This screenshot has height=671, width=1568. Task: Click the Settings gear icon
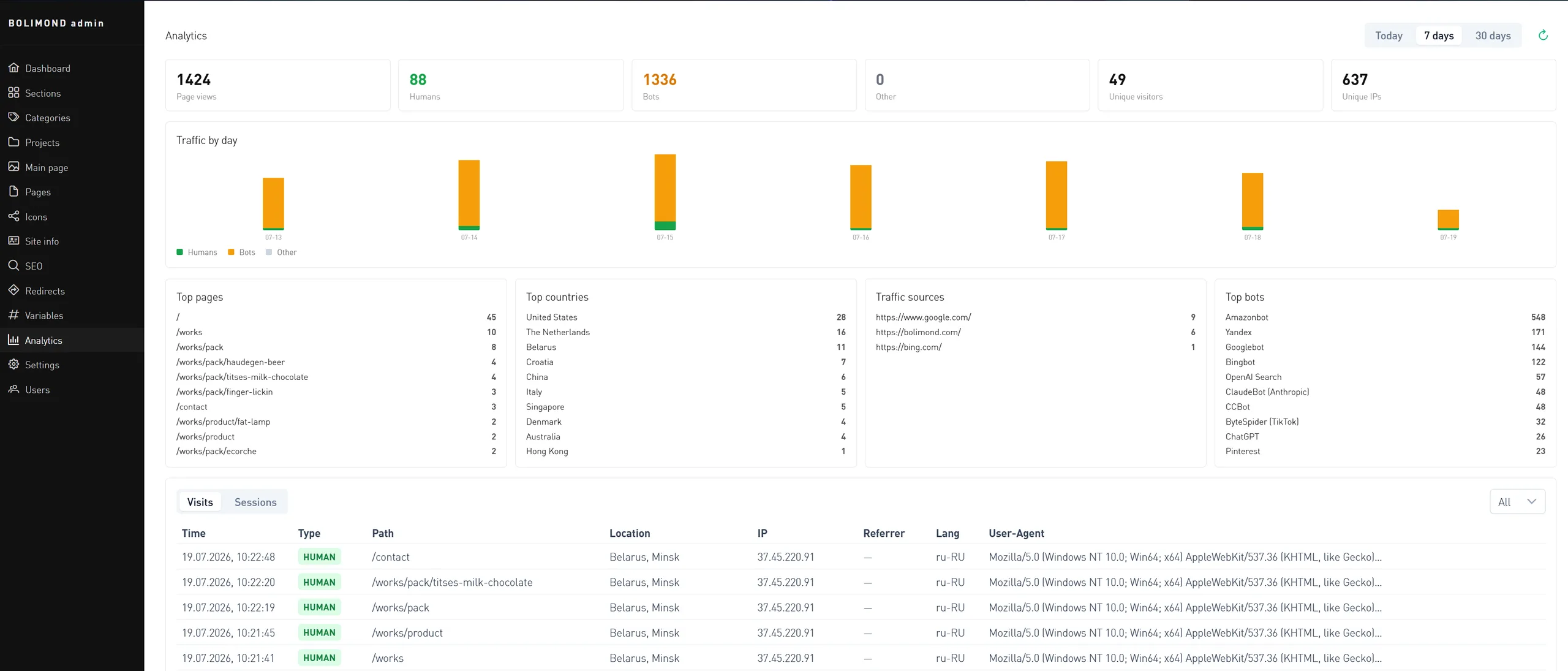(13, 365)
